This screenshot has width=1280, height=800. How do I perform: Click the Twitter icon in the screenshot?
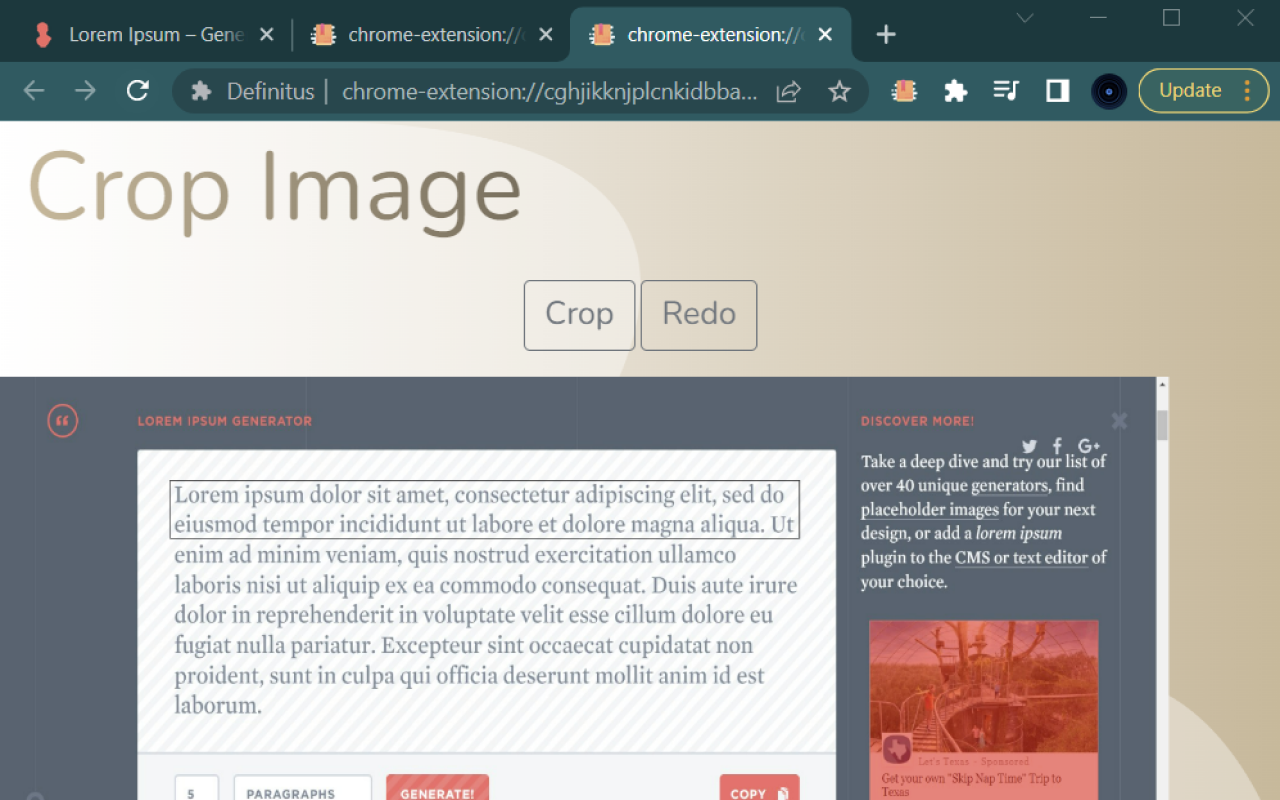pyautogui.click(x=1029, y=446)
